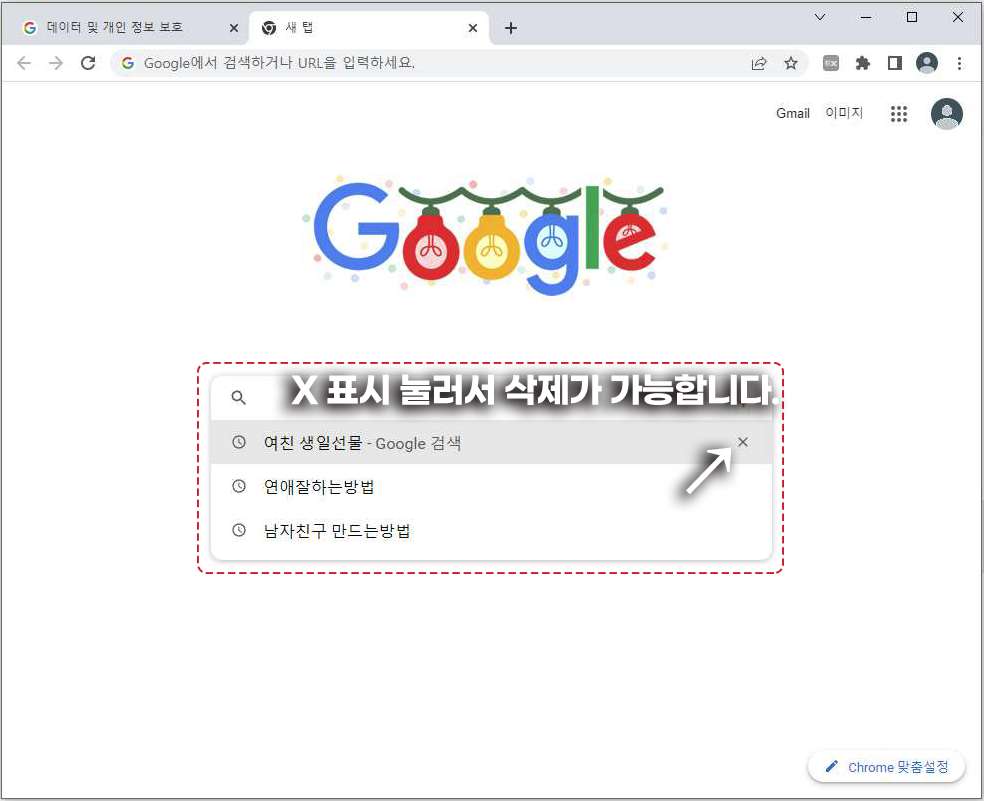984x801 pixels.
Task: Go back with the browser back arrow
Action: coord(24,63)
